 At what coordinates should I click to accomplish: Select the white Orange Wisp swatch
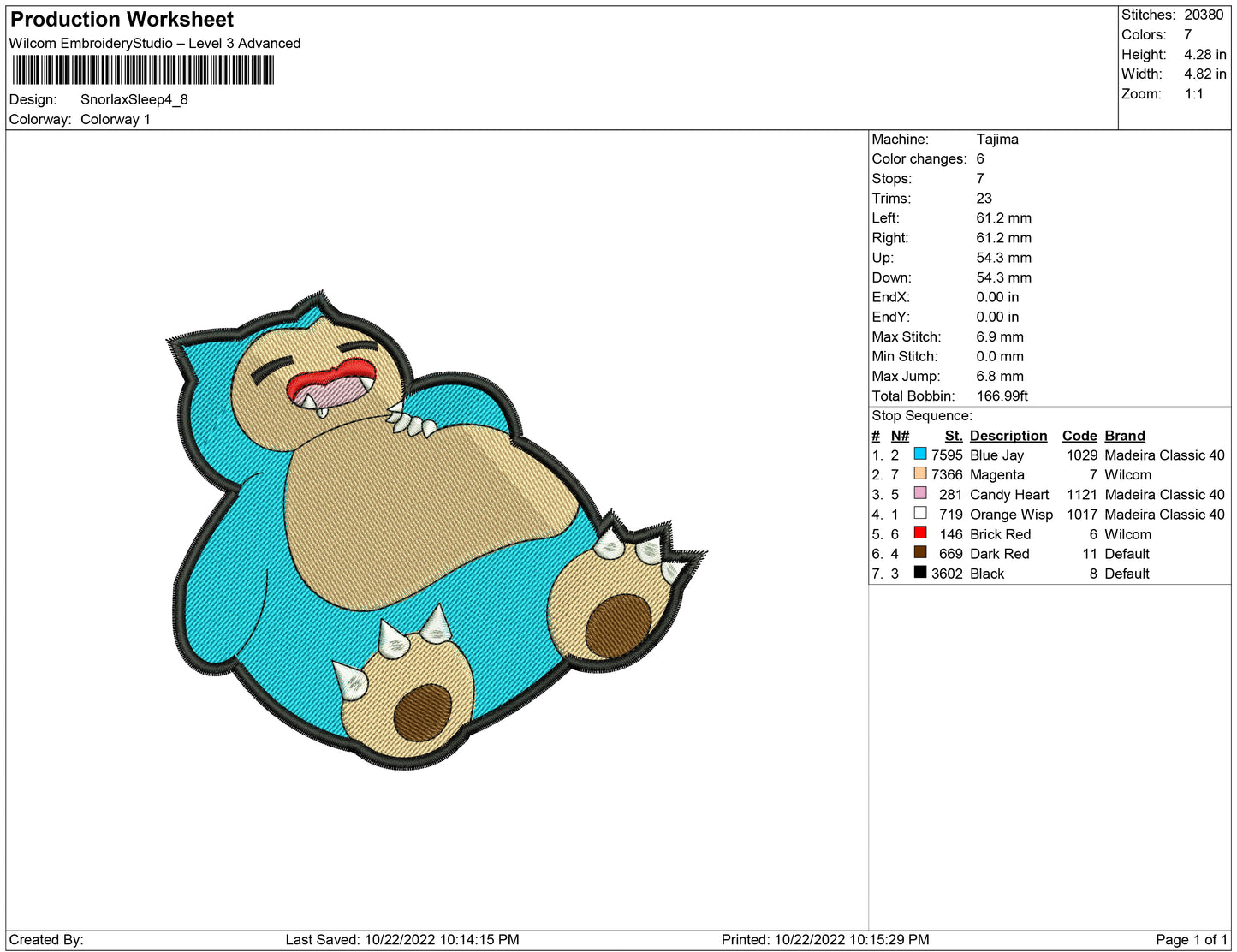point(920,513)
